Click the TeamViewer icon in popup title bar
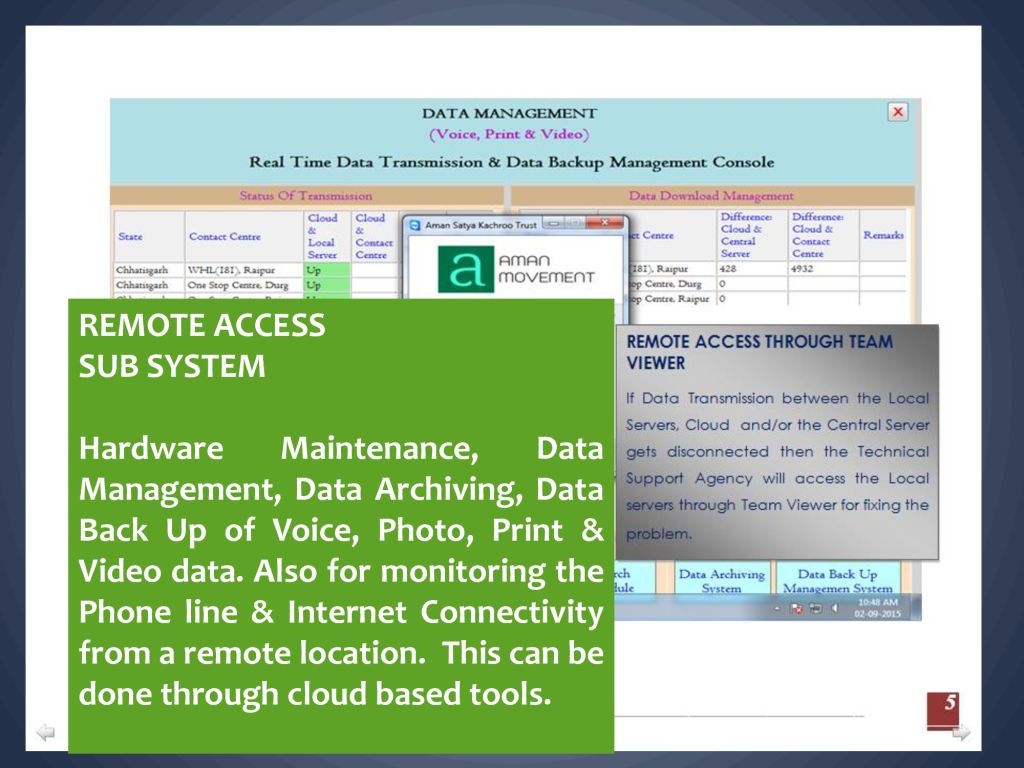This screenshot has height=768, width=1024. (x=415, y=225)
